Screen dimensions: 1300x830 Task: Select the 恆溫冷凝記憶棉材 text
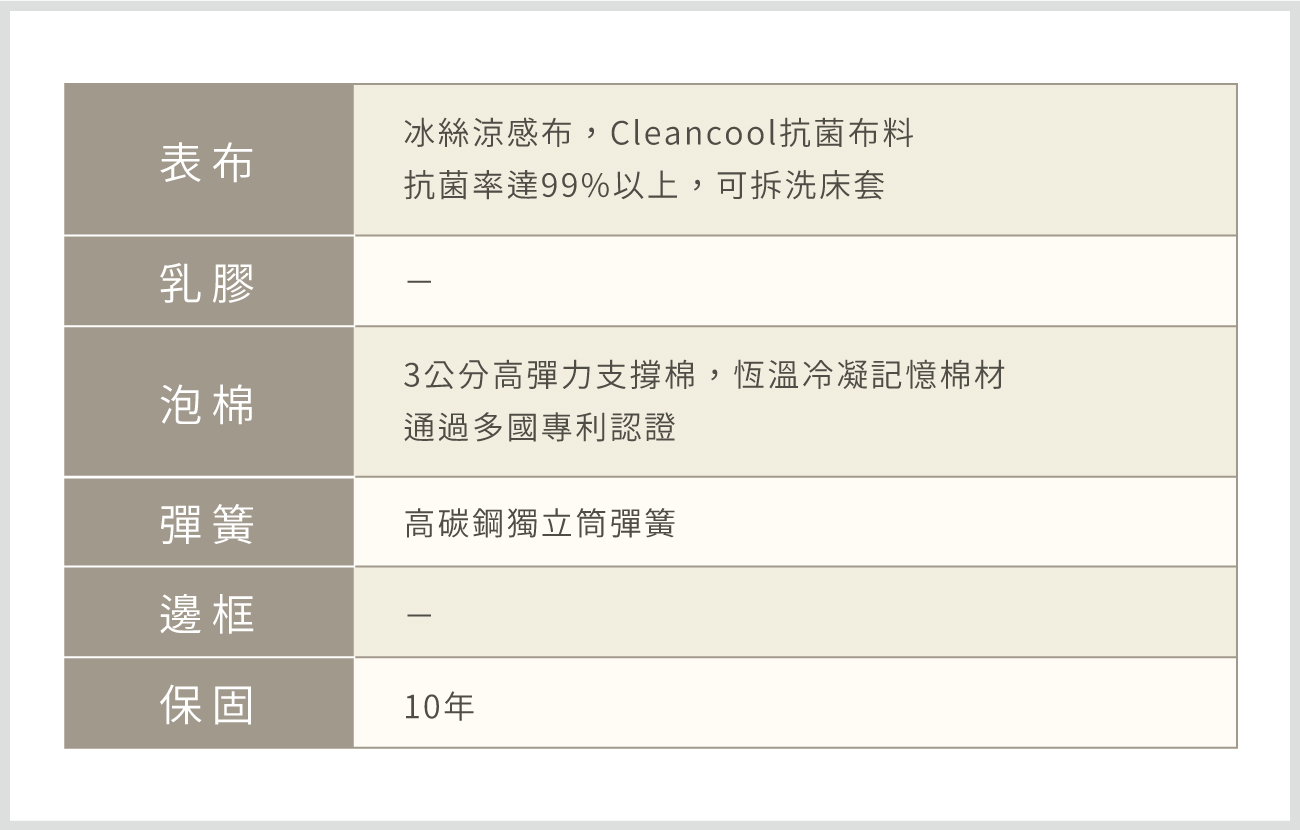pyautogui.click(x=869, y=375)
